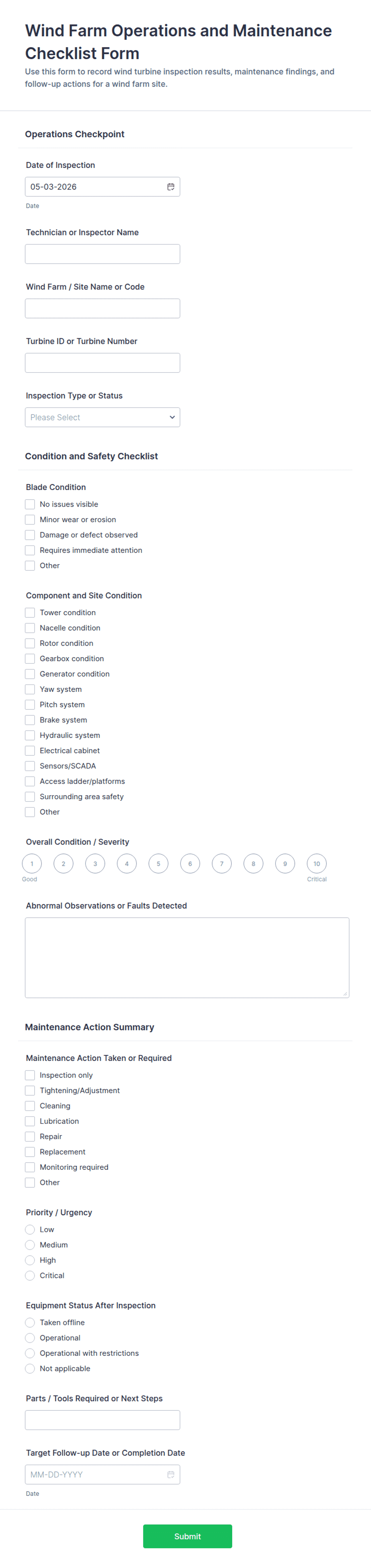Click Wind Farm / Site Name field
The height and width of the screenshot is (1568, 371).
pyautogui.click(x=102, y=308)
